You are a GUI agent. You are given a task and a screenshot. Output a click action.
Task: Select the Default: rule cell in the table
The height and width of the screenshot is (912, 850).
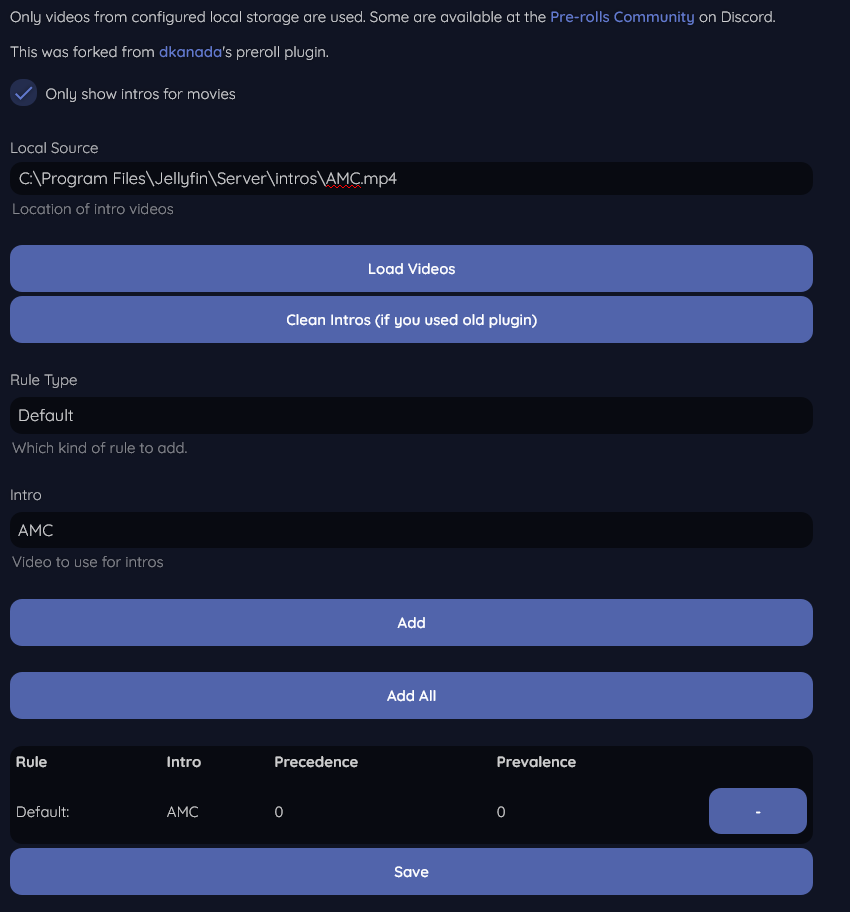coord(43,812)
